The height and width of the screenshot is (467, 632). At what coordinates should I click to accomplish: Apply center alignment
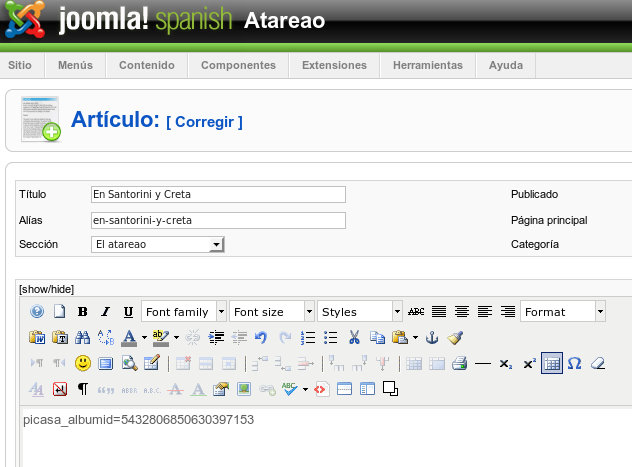click(462, 311)
